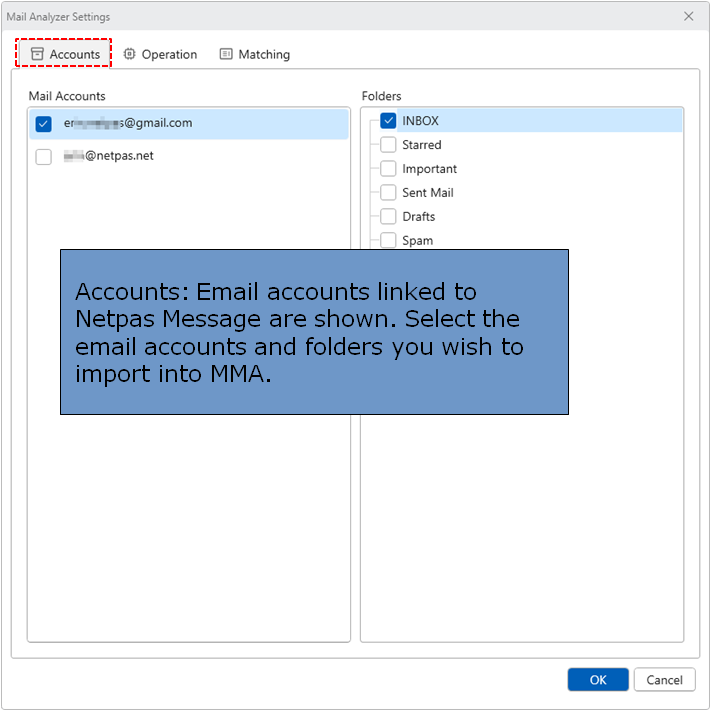711x711 pixels.
Task: Select the netpas.net account row text
Action: [x=108, y=156]
